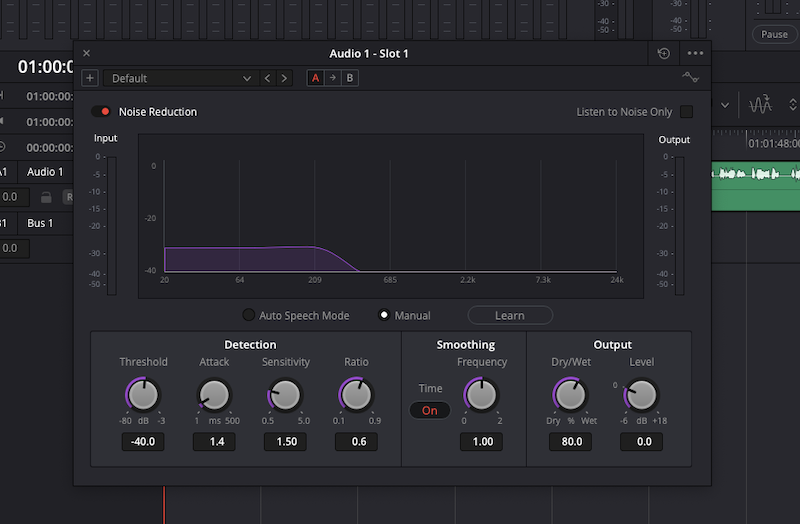The image size is (800, 524).
Task: Edit Threshold value field -40.0
Action: click(x=143, y=441)
